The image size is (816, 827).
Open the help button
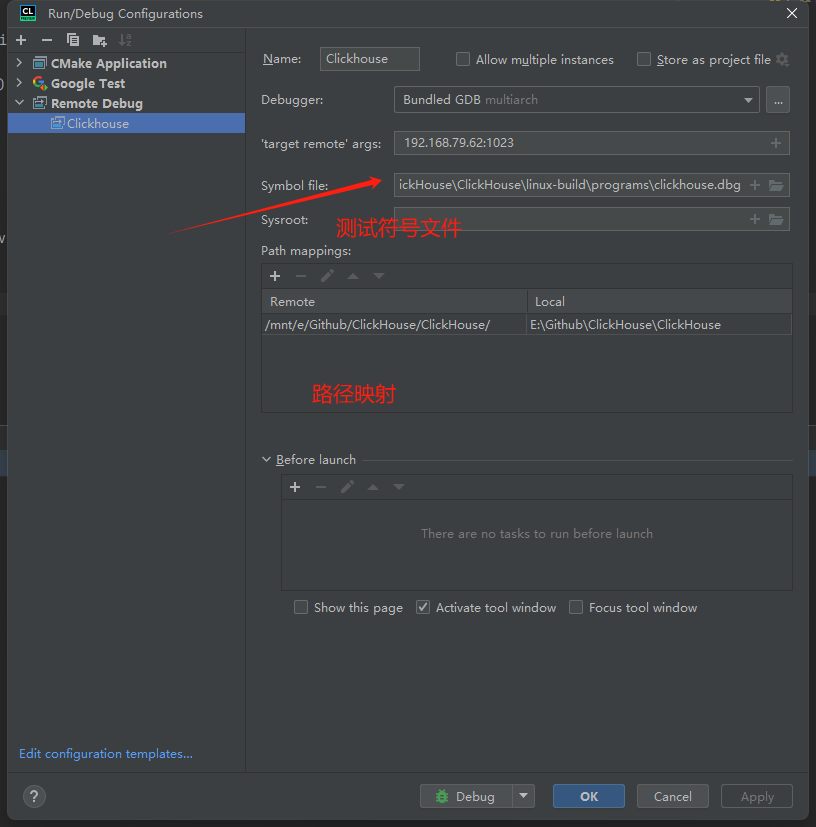34,796
